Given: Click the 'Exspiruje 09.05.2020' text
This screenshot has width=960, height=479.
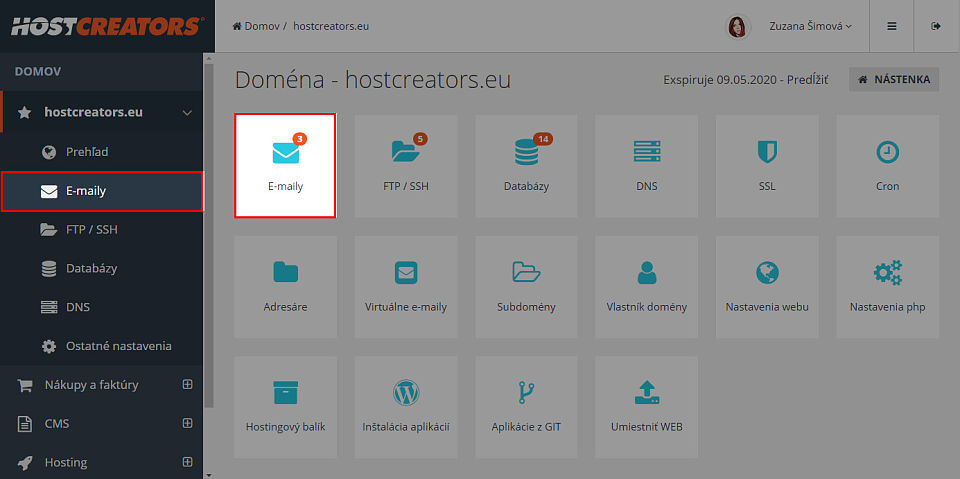Looking at the screenshot, I should coord(719,80).
